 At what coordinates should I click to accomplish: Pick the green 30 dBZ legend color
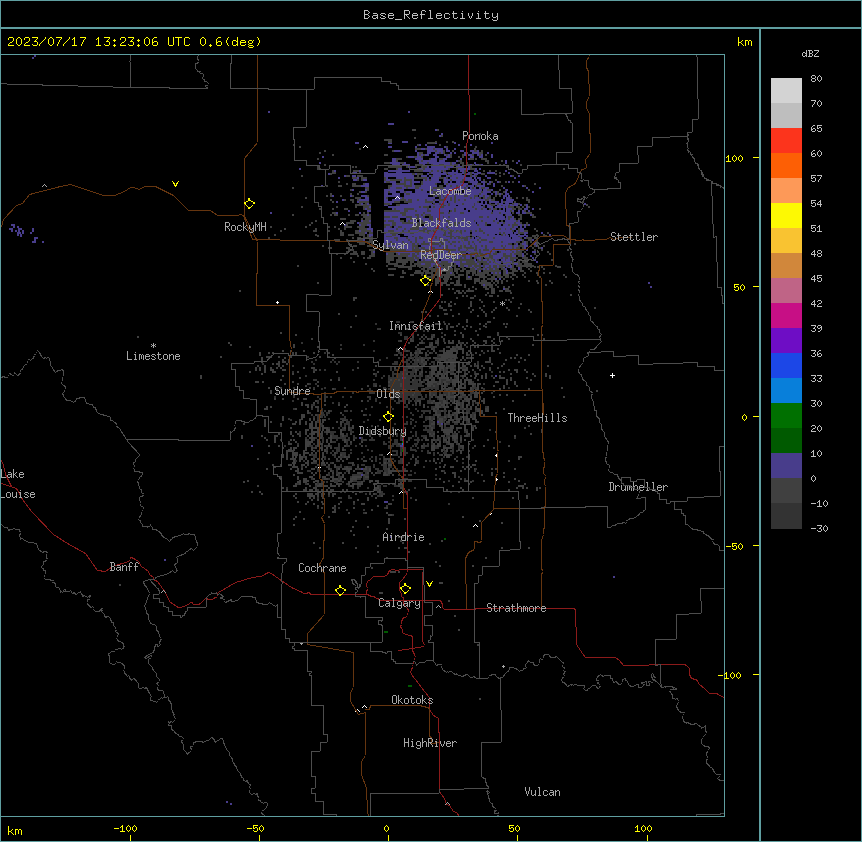786,416
